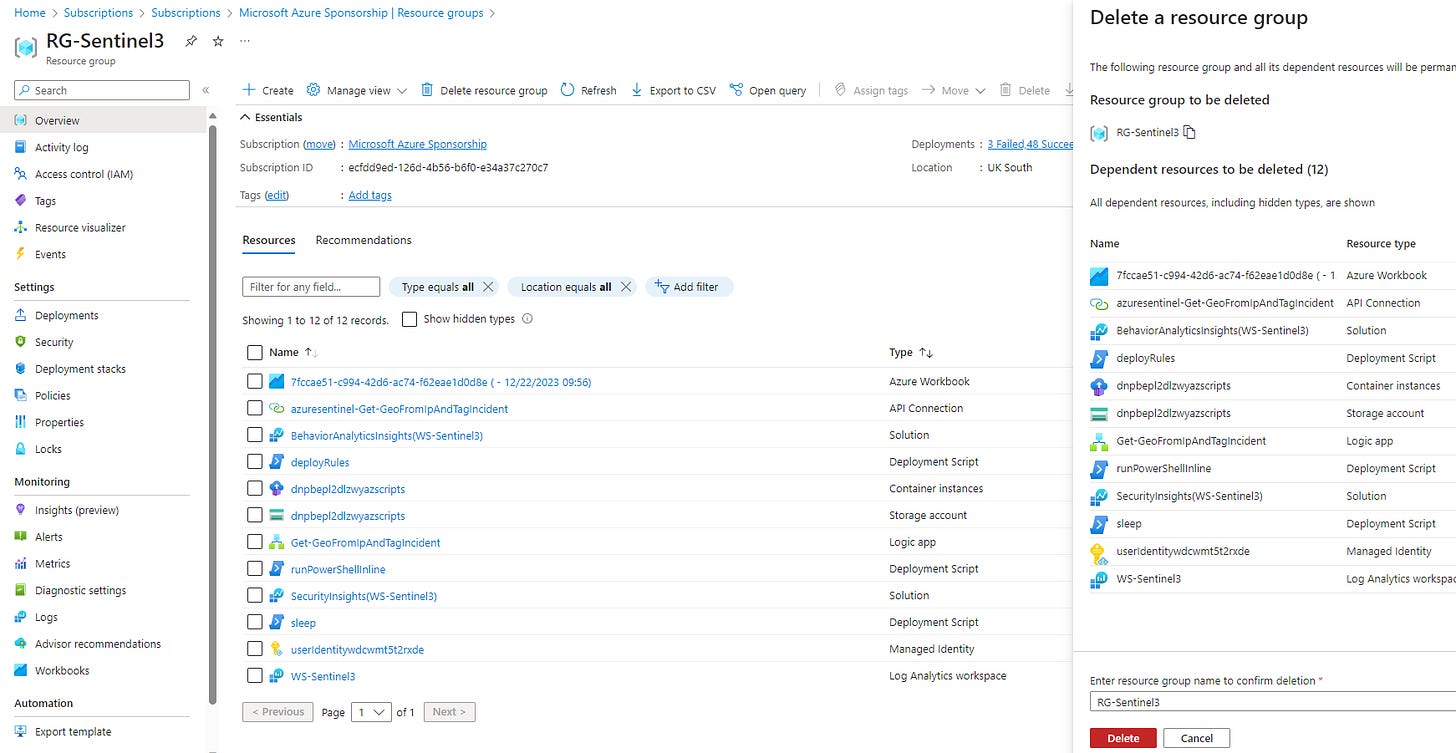The image size is (1456, 753).
Task: Open the Manage view dropdown
Action: tap(357, 90)
